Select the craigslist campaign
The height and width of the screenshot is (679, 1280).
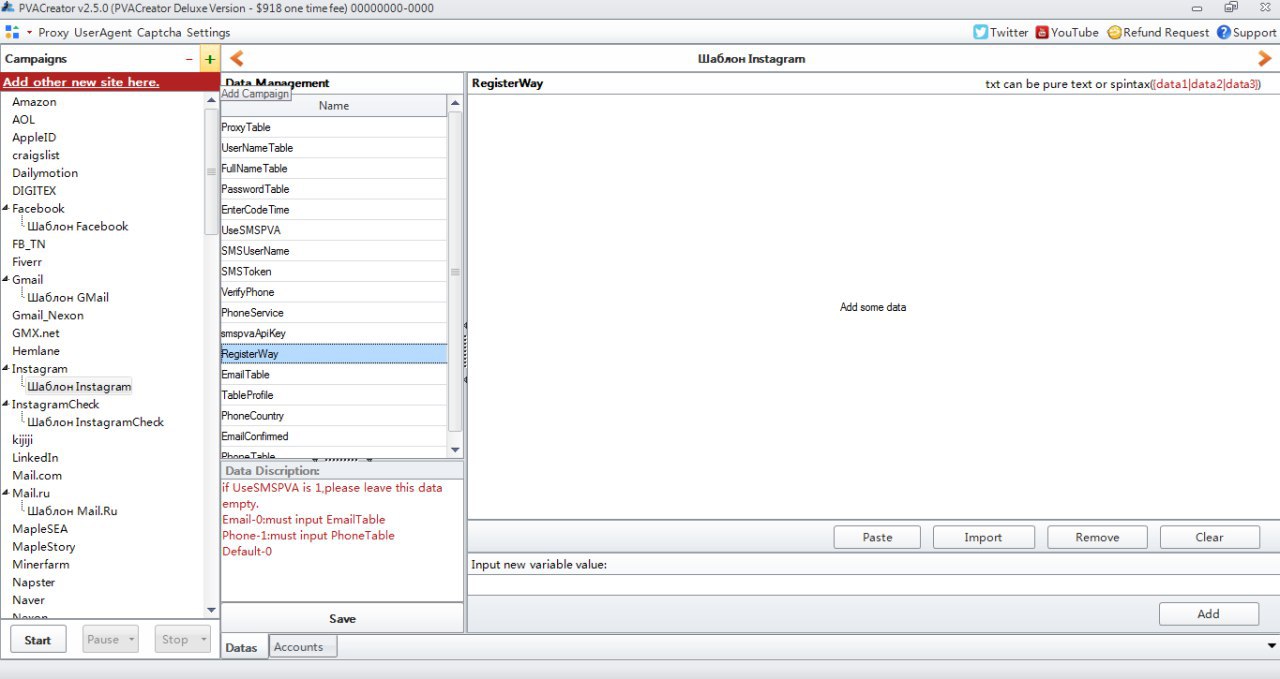coord(36,155)
